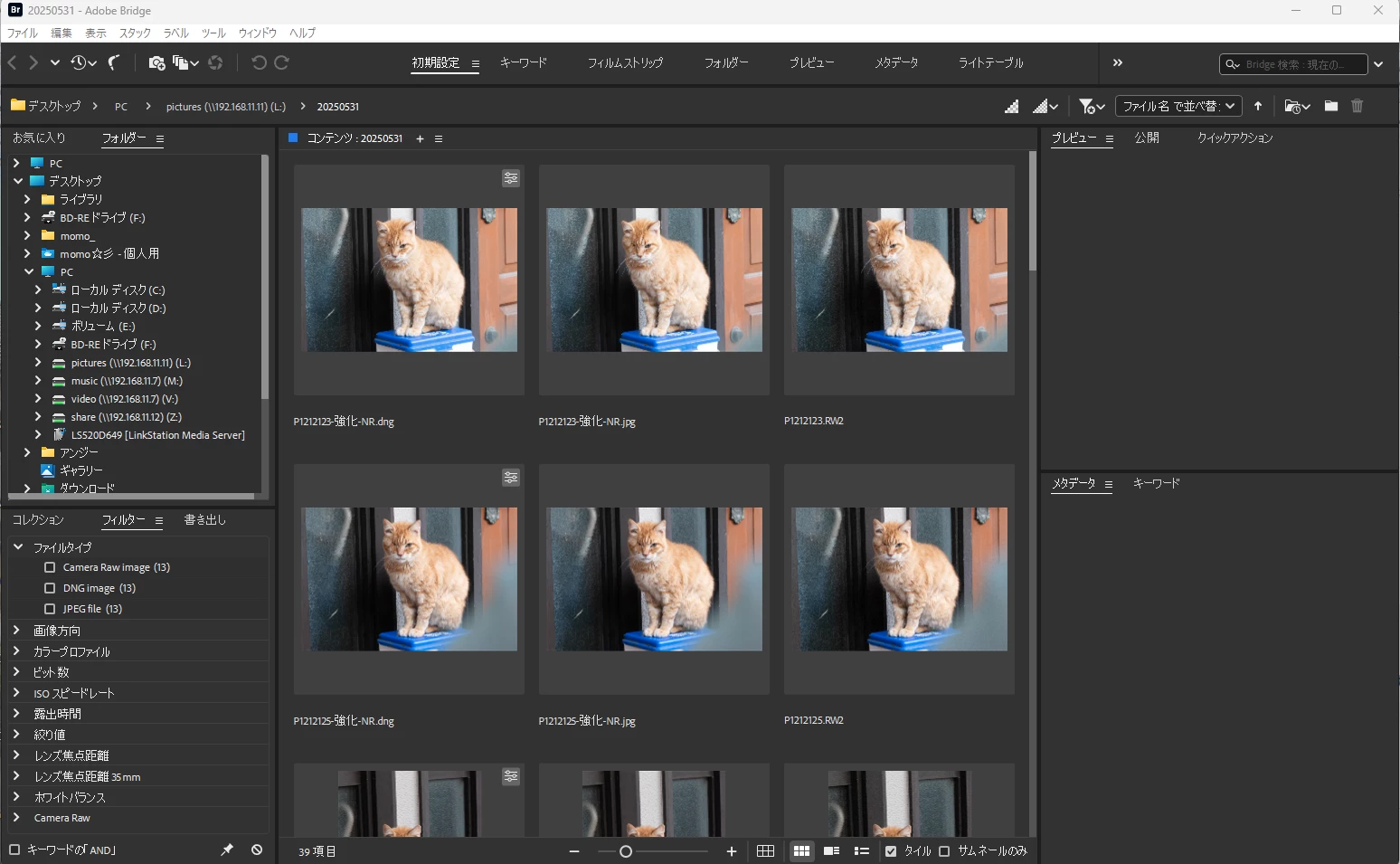Click the refine/batch stack icon
Screen dimensions: 1400x864
point(185,62)
